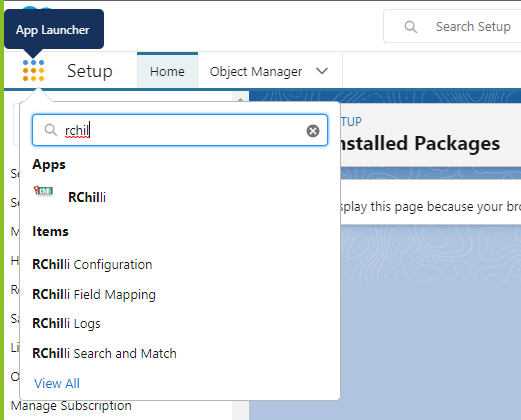This screenshot has height=420, width=521.
Task: Switch to the Home tab
Action: point(167,71)
